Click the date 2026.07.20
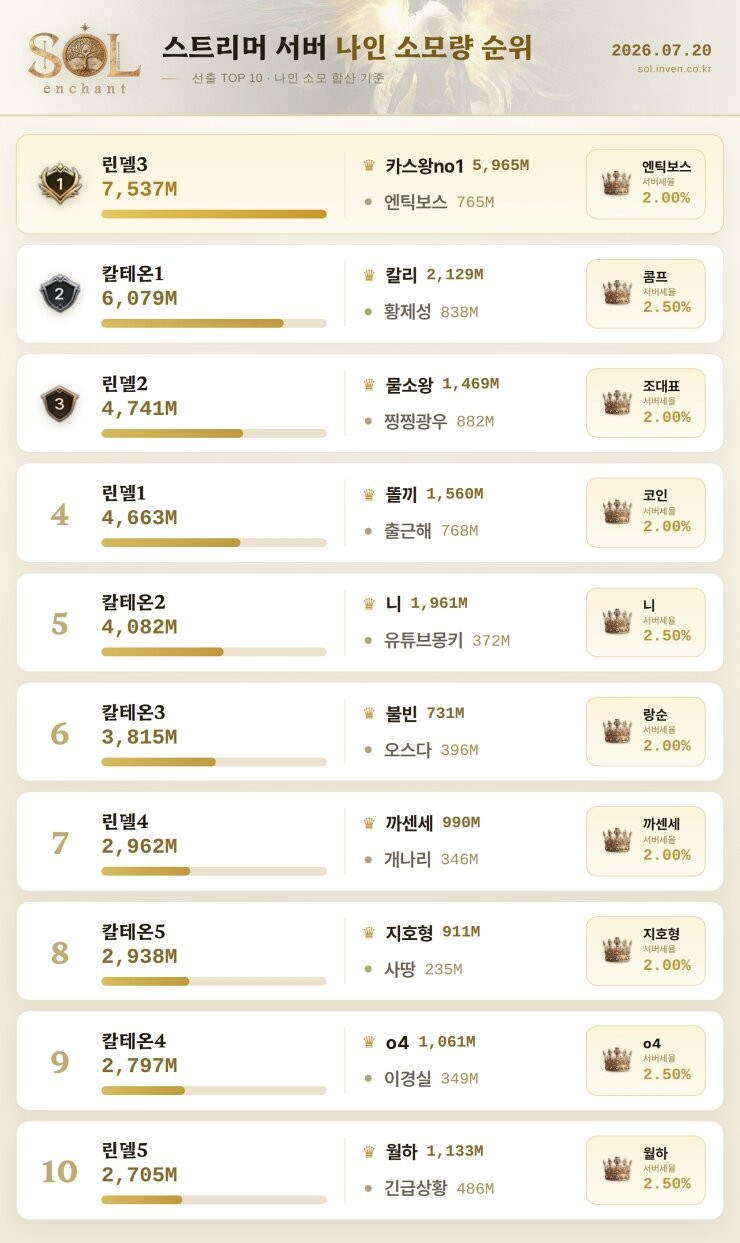 661,50
